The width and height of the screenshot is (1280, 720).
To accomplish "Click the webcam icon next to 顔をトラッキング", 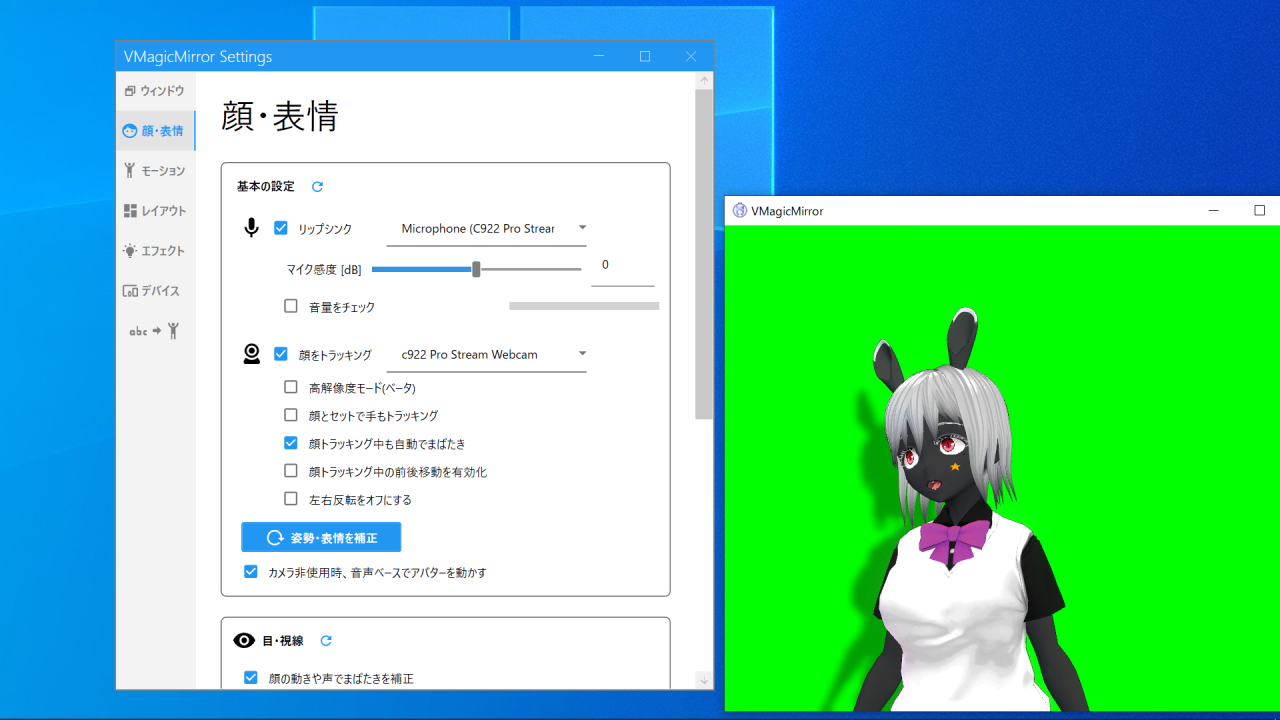I will click(x=252, y=354).
